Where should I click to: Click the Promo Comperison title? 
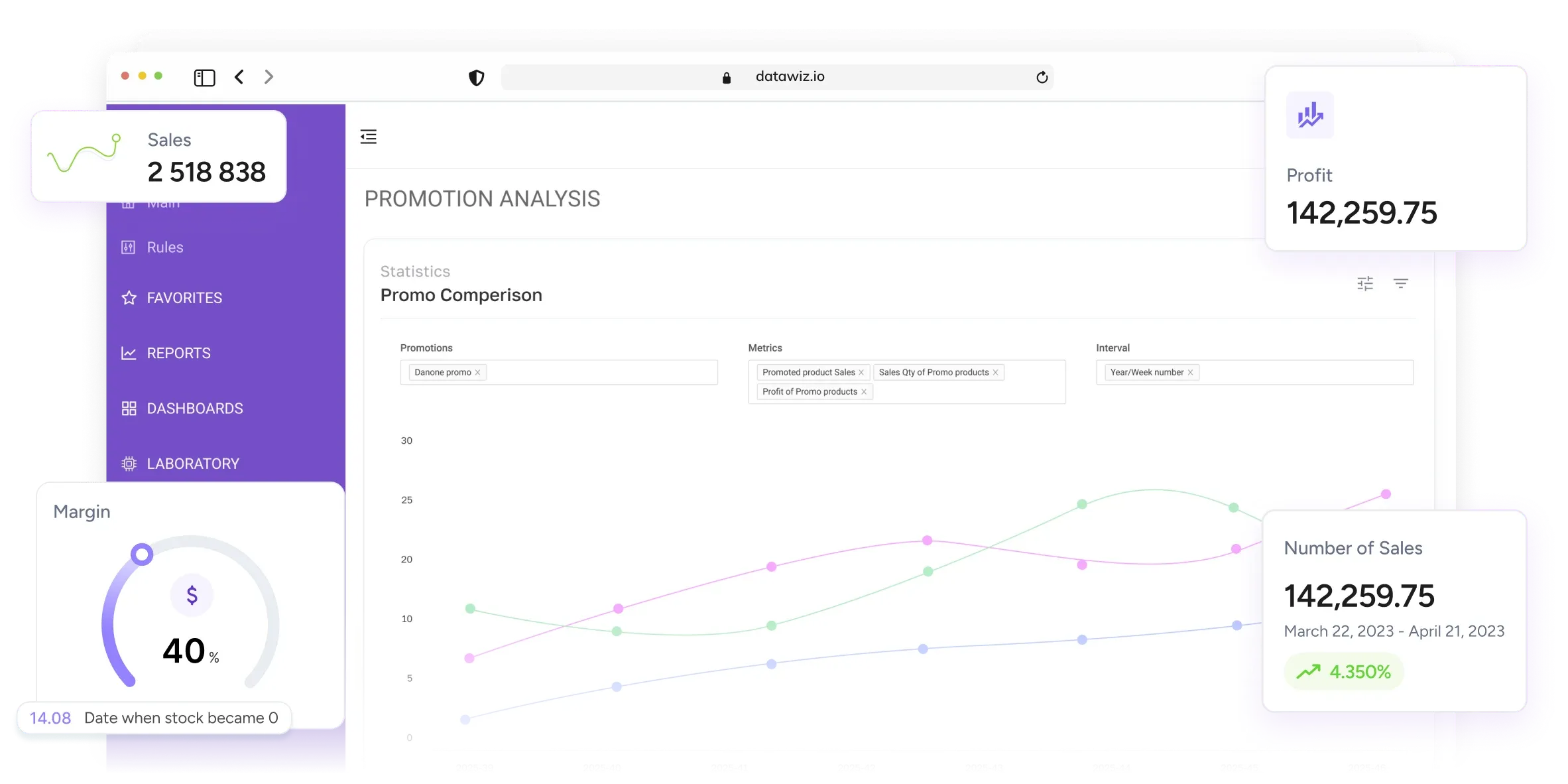pyautogui.click(x=461, y=295)
